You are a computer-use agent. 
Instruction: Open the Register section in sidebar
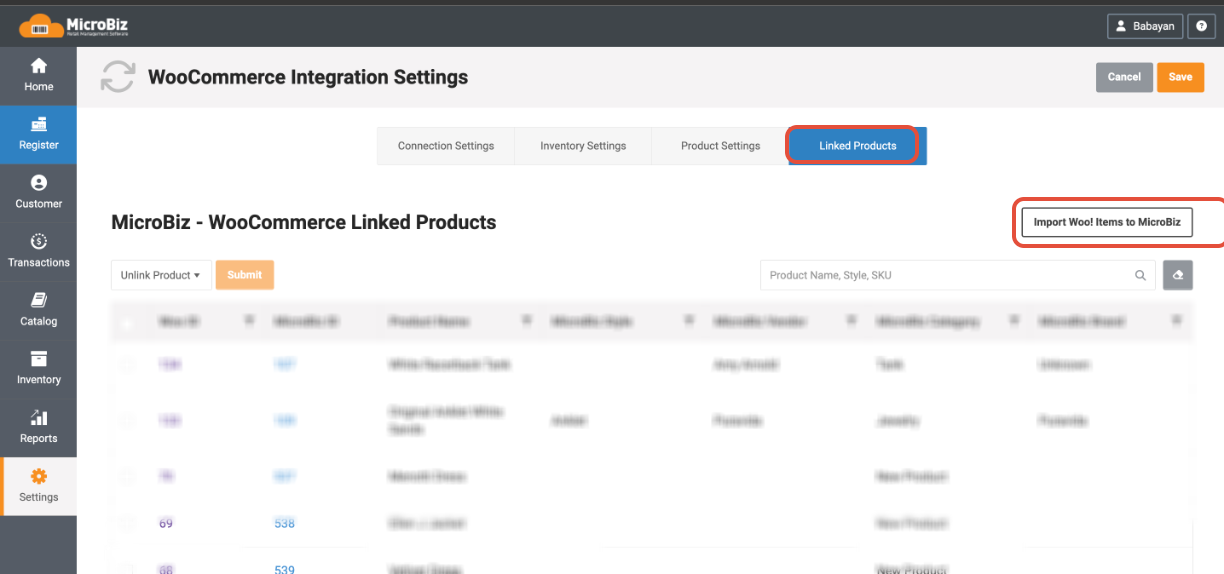pos(38,134)
